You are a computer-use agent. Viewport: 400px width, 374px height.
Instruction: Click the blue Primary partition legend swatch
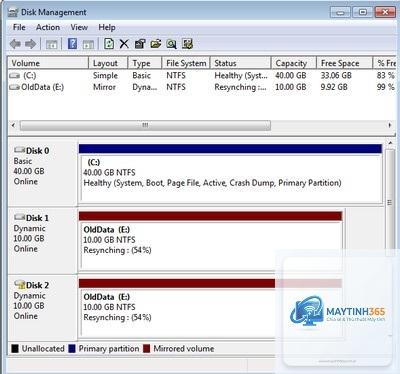click(x=72, y=349)
